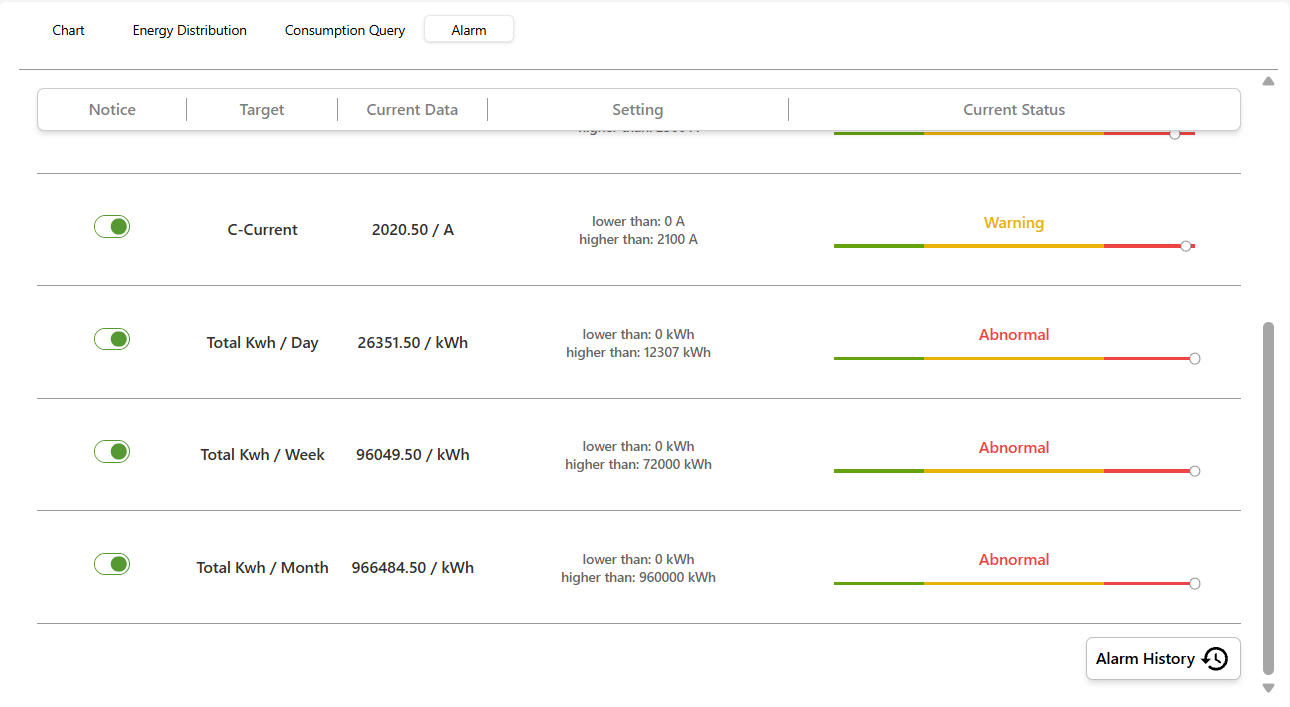The image size is (1290, 707).
Task: Click the Alarm History clock icon
Action: pyautogui.click(x=1215, y=659)
